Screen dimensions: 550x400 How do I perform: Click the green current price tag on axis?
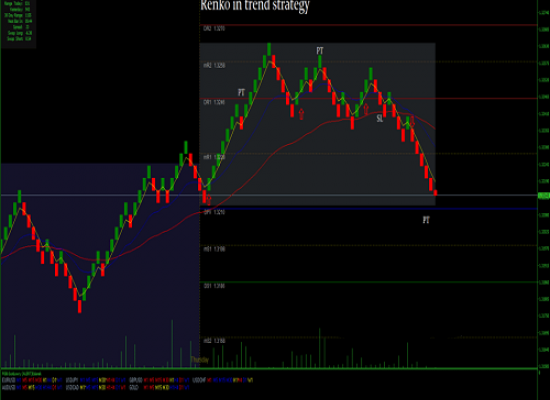(544, 196)
